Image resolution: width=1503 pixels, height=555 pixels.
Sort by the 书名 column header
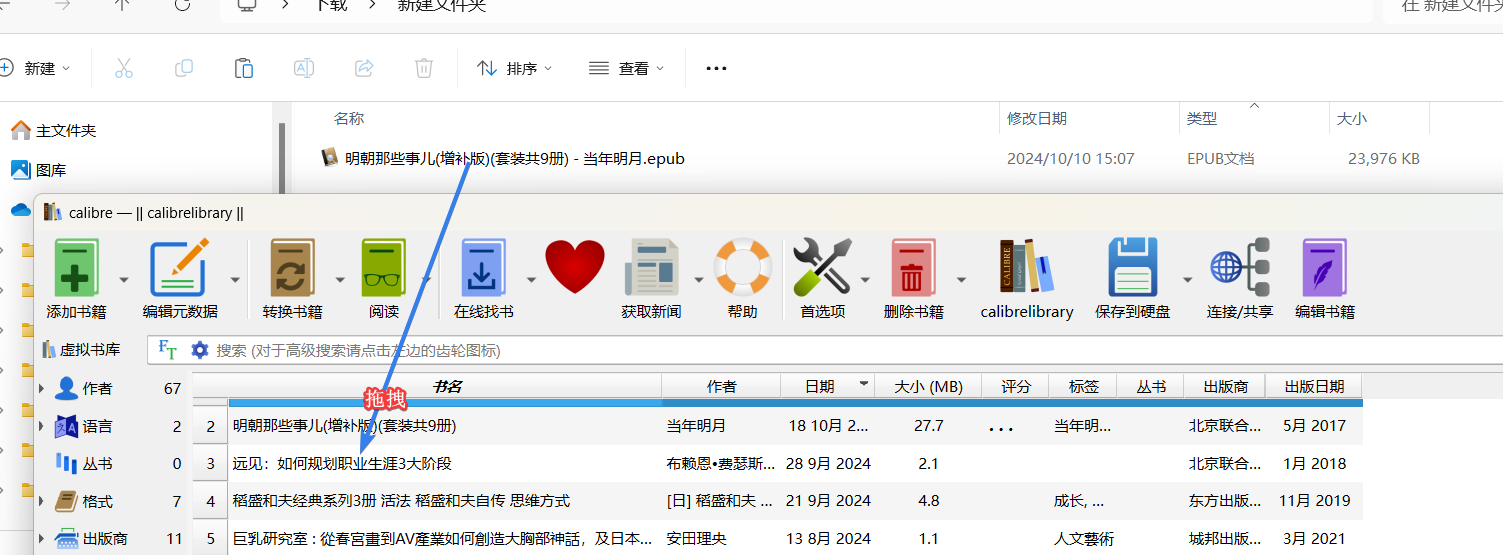446,386
